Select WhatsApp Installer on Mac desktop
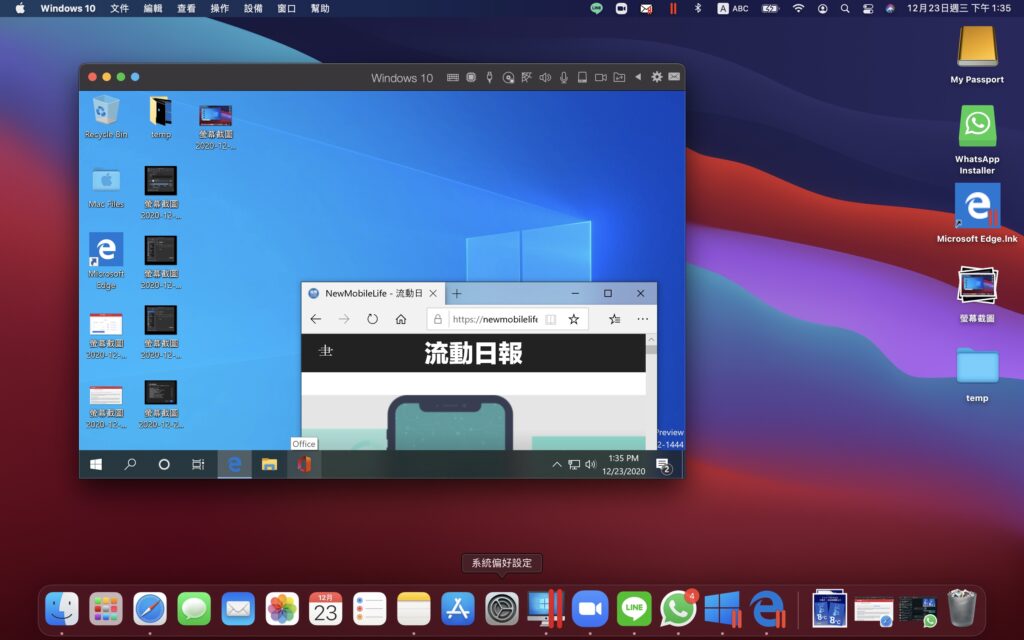This screenshot has width=1024, height=640. (x=977, y=140)
